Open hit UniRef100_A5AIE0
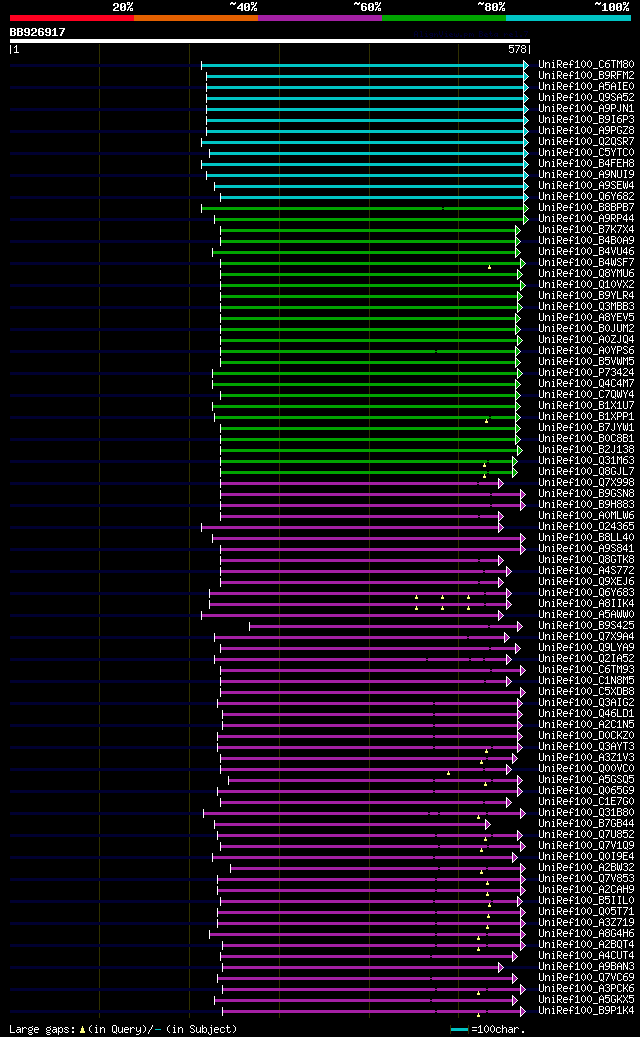 (586, 87)
